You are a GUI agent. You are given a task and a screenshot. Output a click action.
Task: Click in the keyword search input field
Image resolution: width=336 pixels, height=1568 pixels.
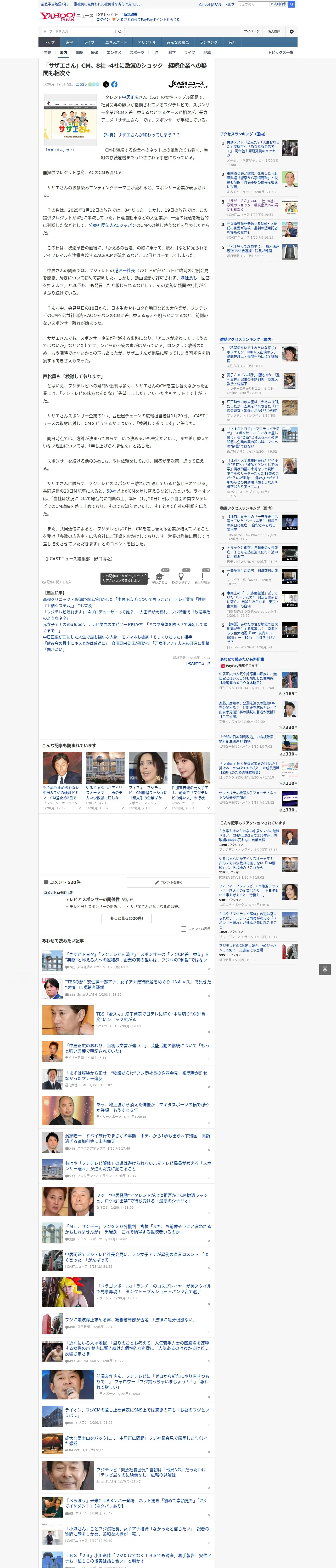click(x=79, y=32)
